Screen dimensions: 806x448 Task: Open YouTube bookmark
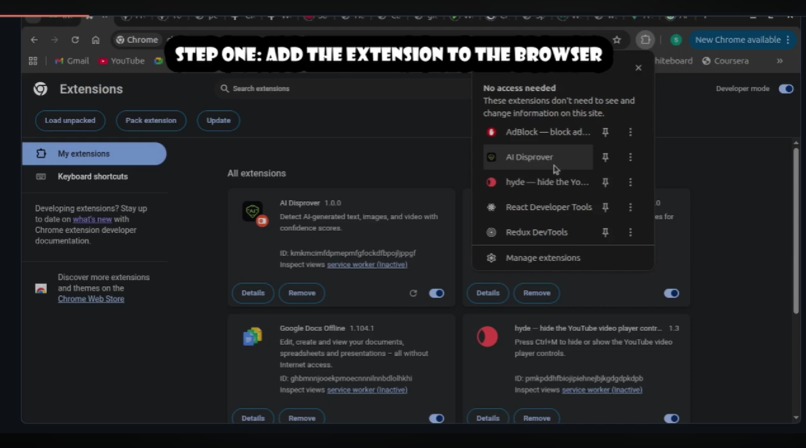point(122,61)
